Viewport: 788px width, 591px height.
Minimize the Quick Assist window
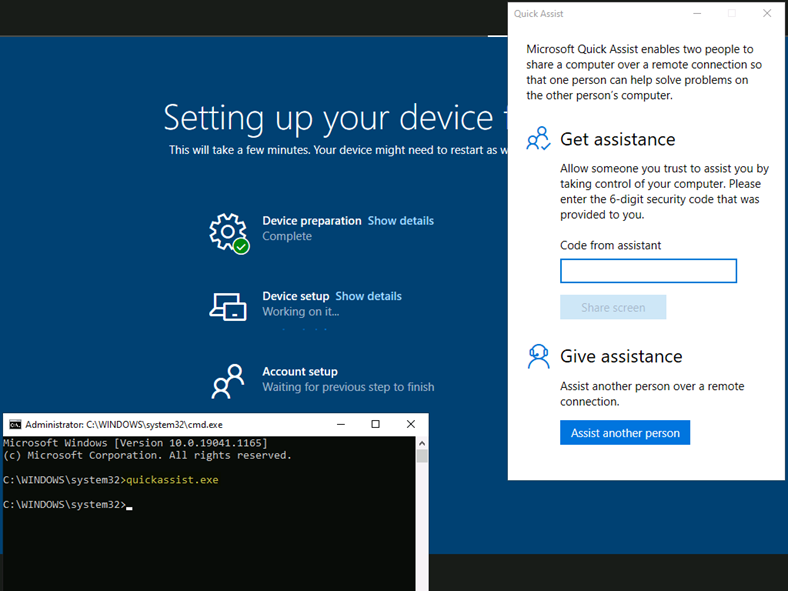pyautogui.click(x=697, y=14)
